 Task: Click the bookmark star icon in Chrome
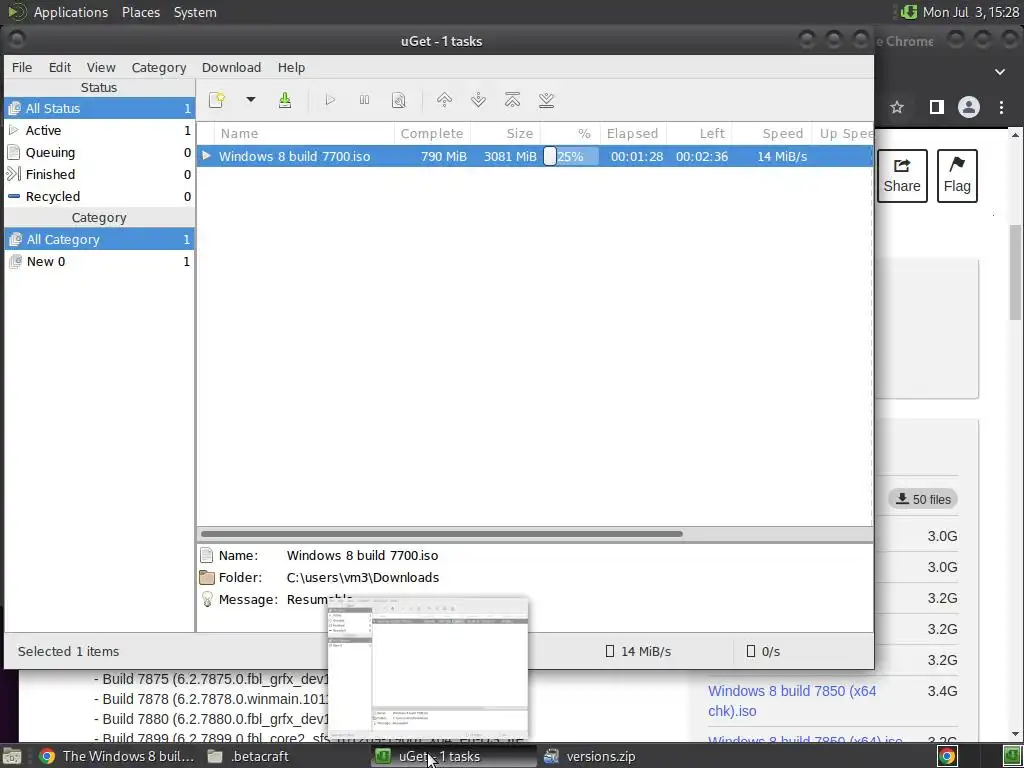897,107
